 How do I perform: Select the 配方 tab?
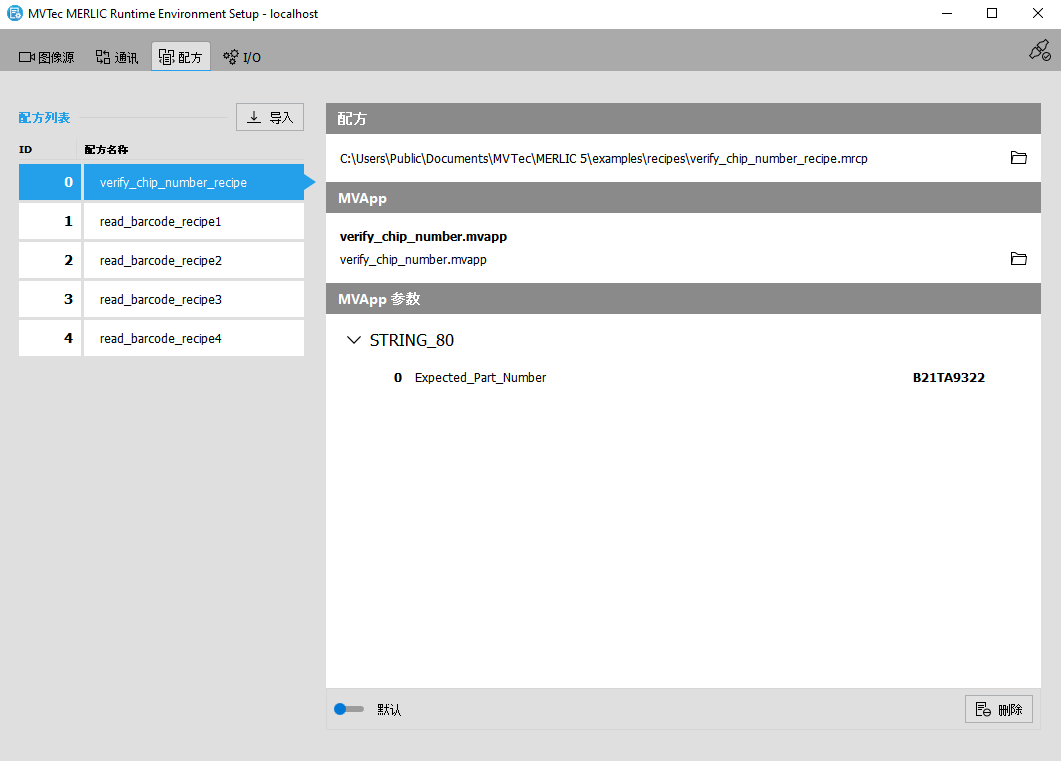[181, 57]
